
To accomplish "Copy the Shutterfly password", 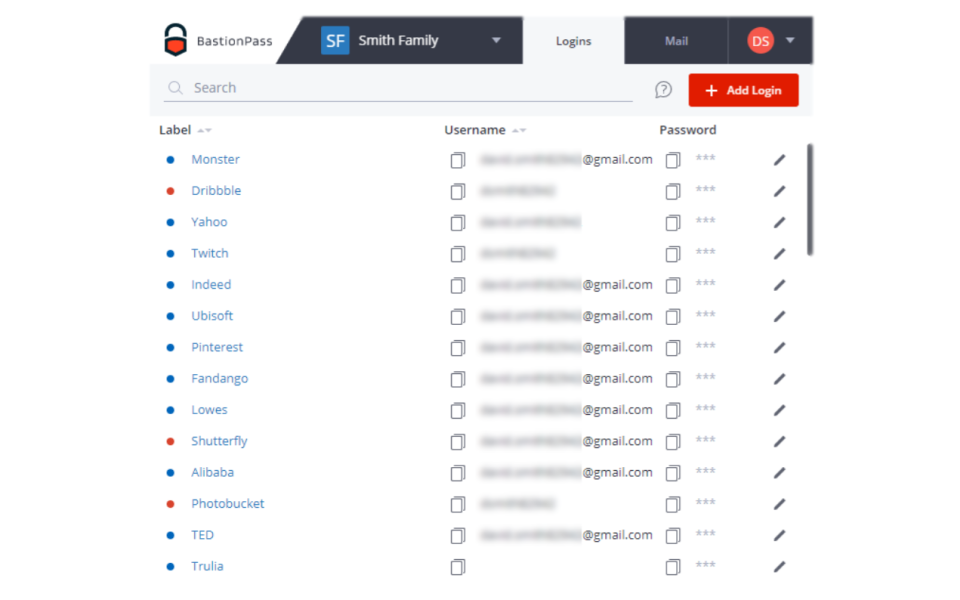I will 672,441.
